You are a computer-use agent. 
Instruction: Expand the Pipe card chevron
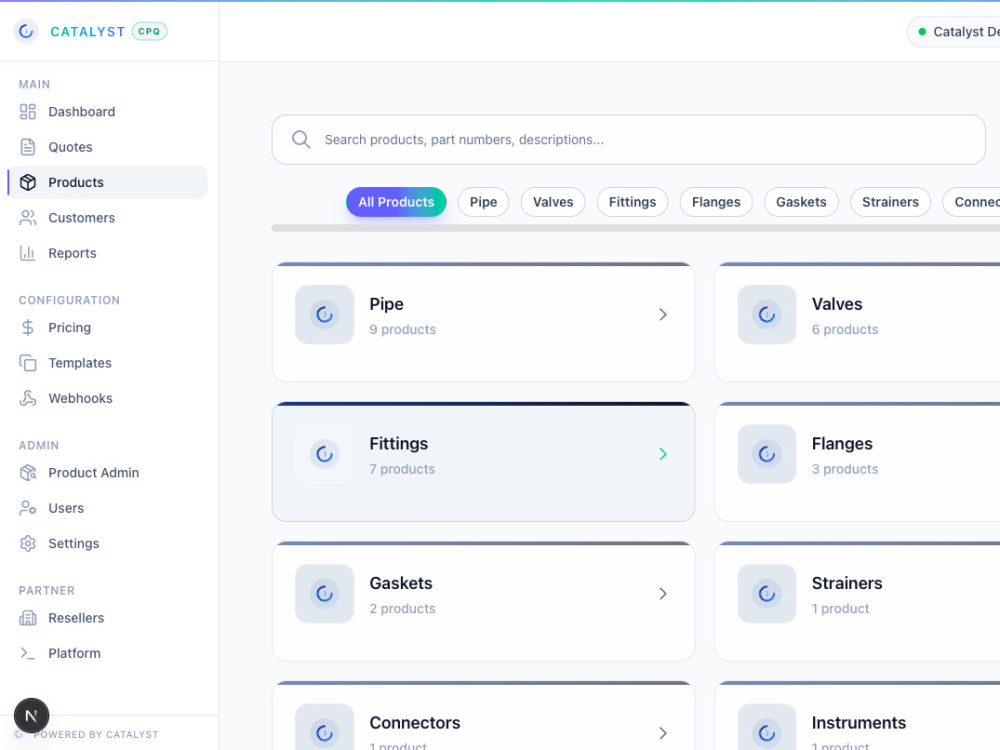coord(663,314)
